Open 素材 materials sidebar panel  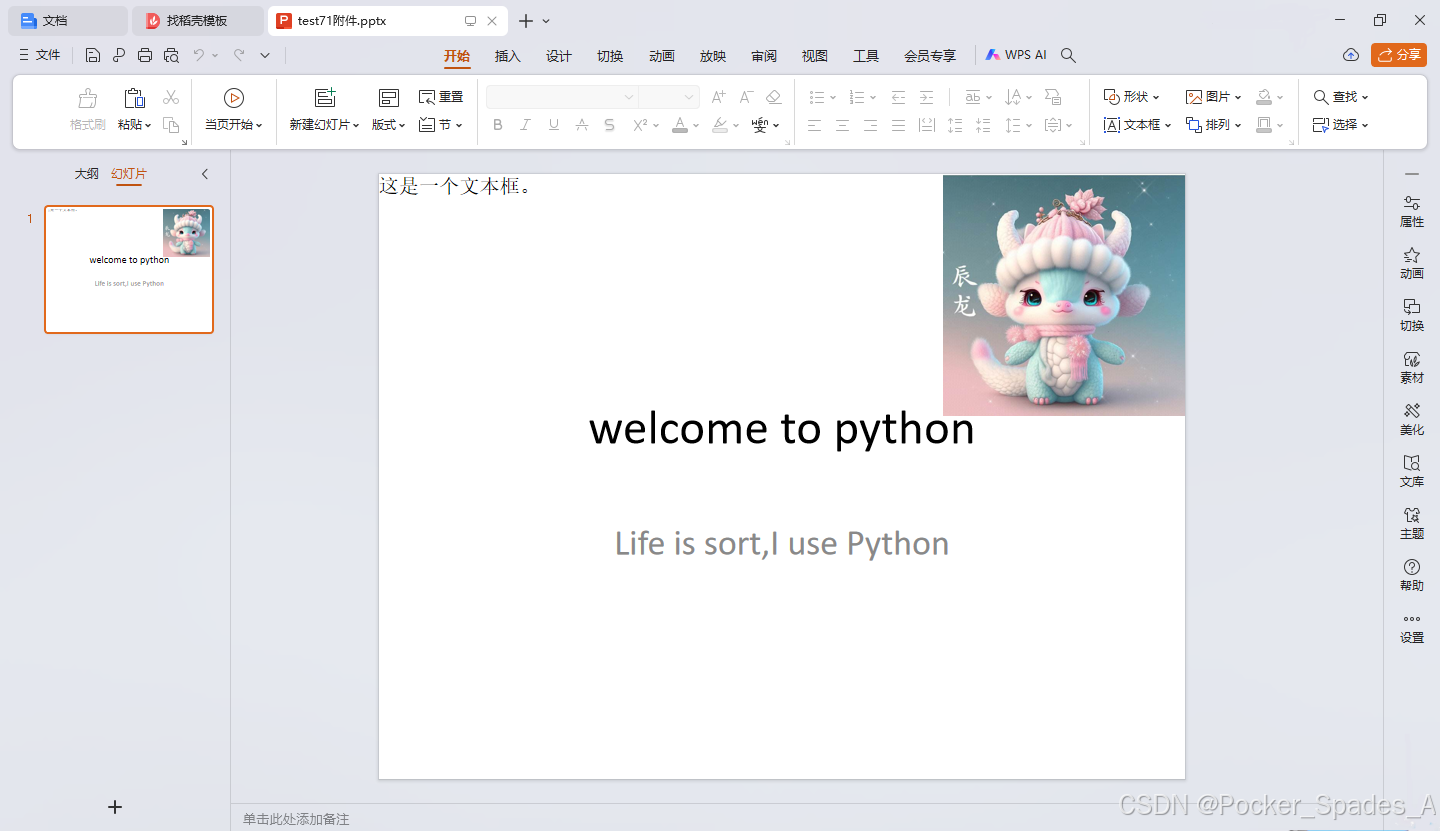pyautogui.click(x=1412, y=367)
